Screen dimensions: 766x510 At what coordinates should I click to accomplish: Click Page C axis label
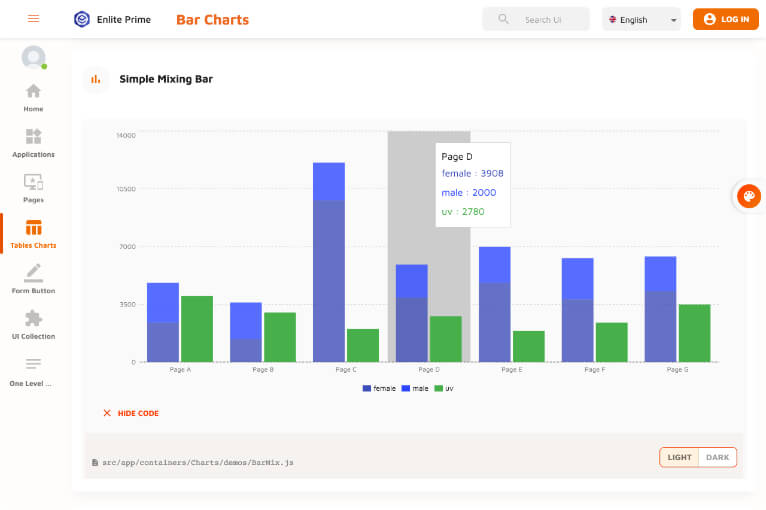346,370
